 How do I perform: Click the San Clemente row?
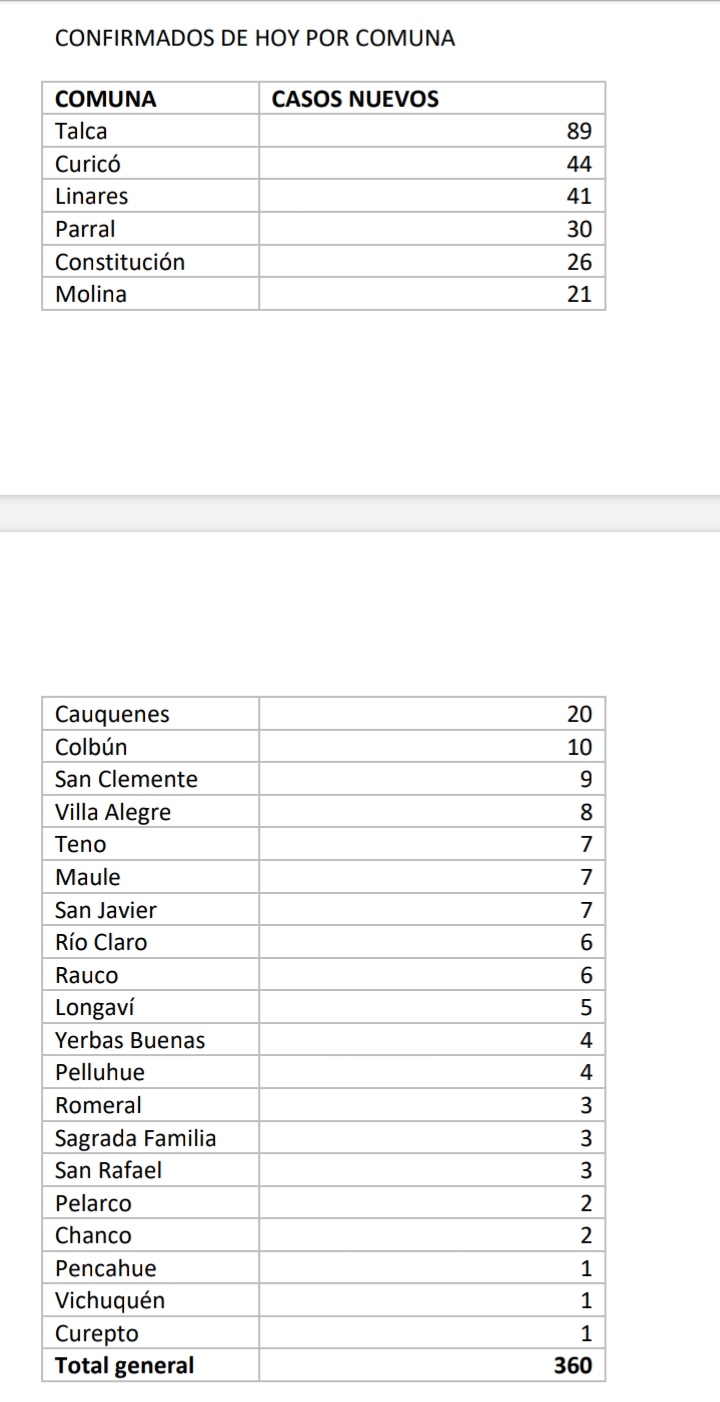(x=324, y=779)
